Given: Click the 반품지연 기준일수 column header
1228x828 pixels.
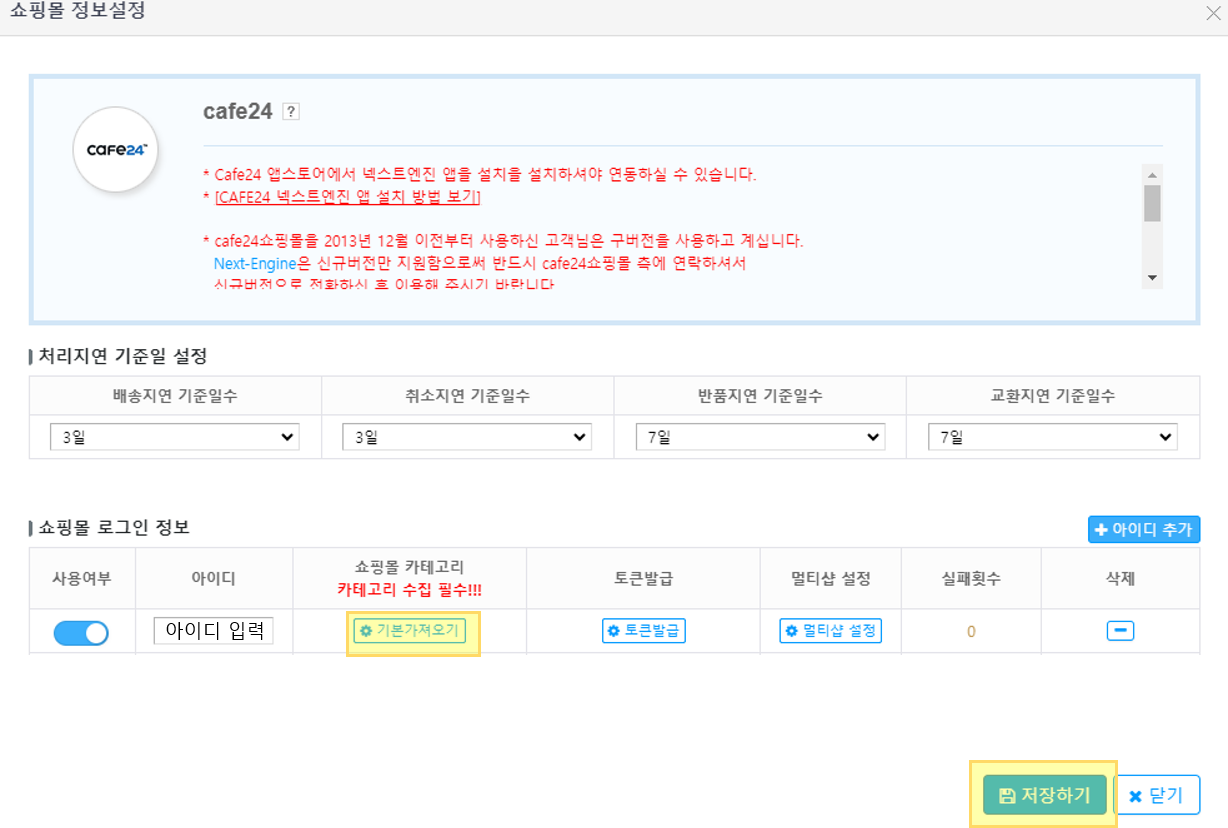Looking at the screenshot, I should pos(760,396).
